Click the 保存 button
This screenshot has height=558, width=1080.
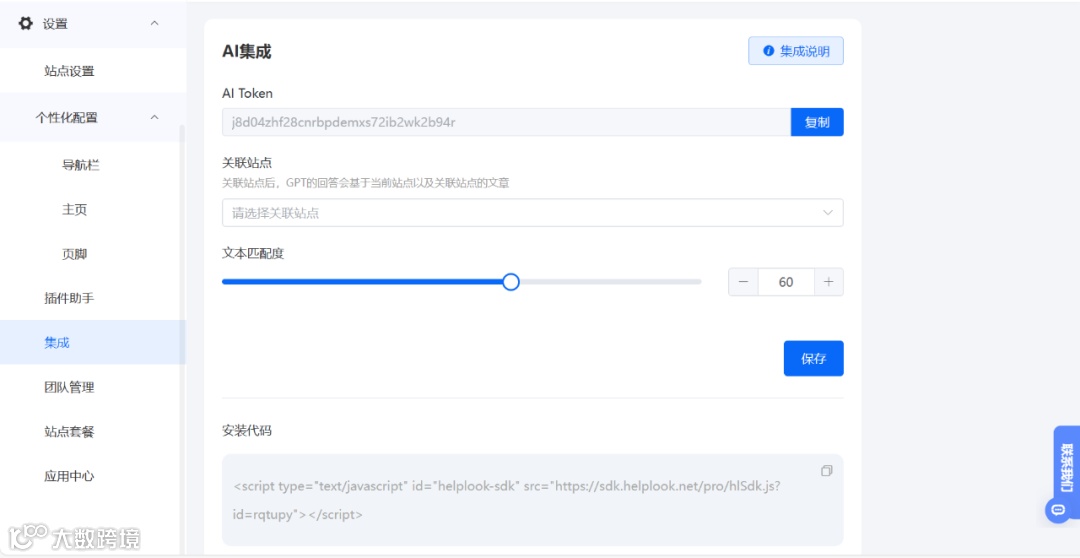tap(813, 358)
